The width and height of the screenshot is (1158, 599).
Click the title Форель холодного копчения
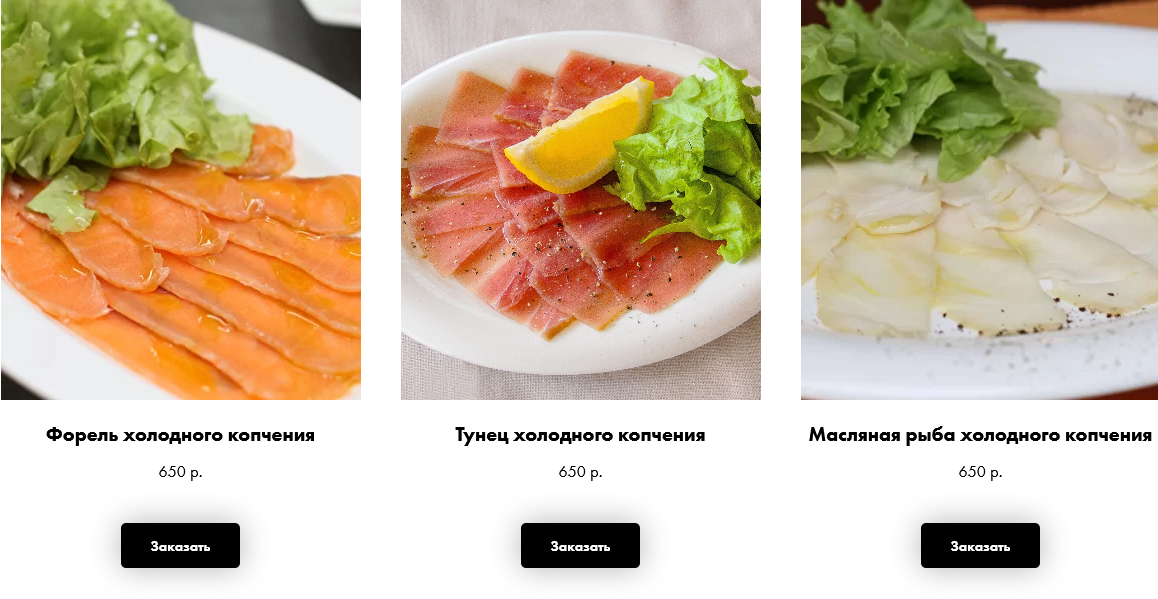coord(180,435)
